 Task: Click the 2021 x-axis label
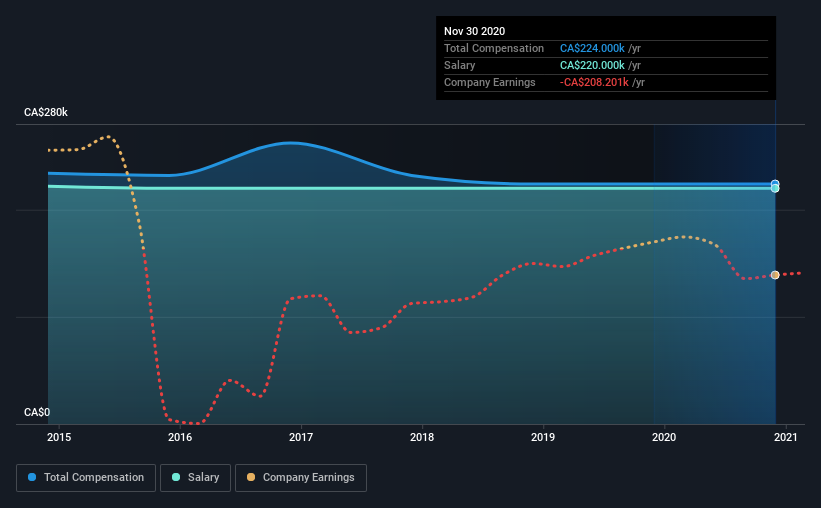point(785,437)
